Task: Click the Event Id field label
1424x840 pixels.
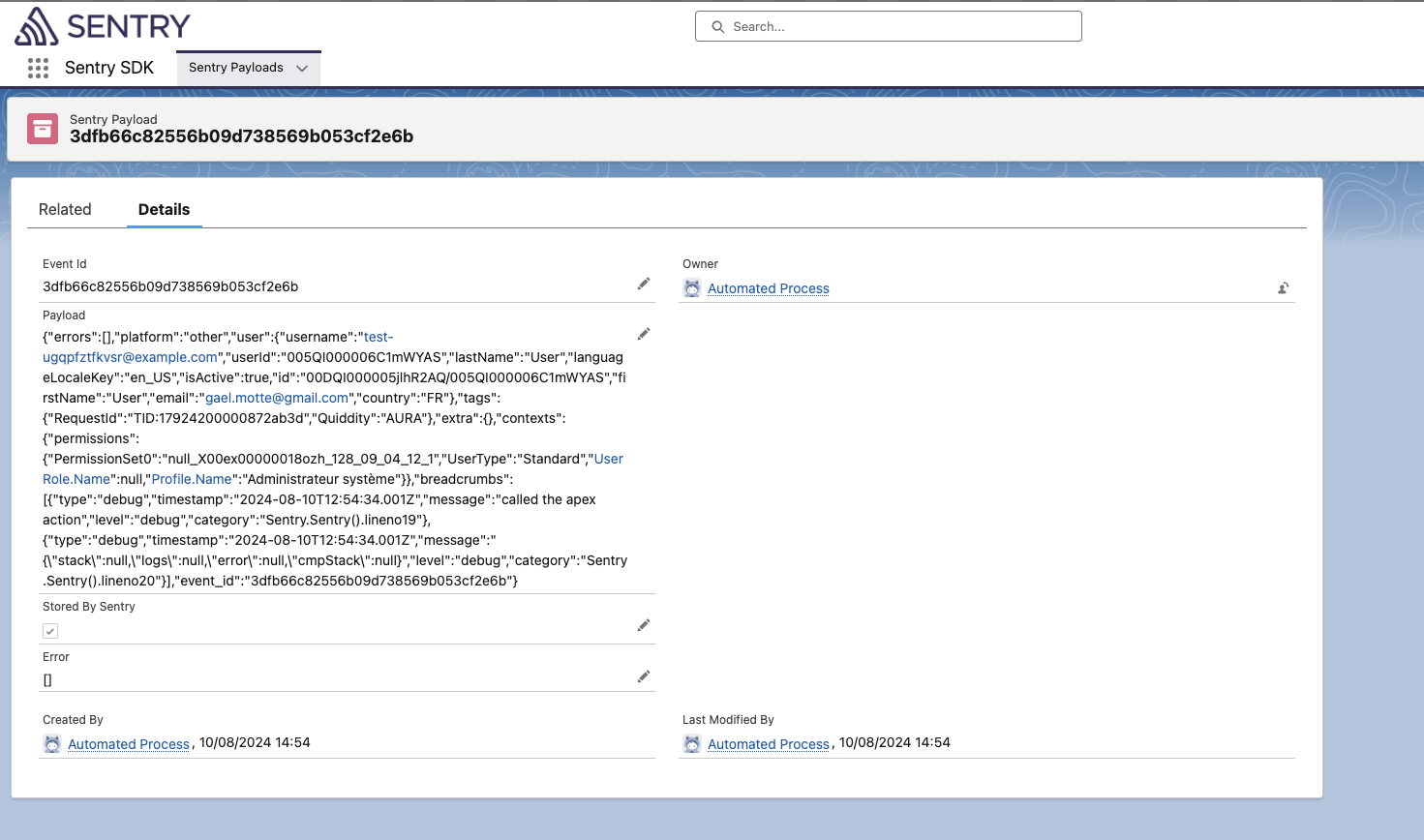Action: [x=65, y=264]
